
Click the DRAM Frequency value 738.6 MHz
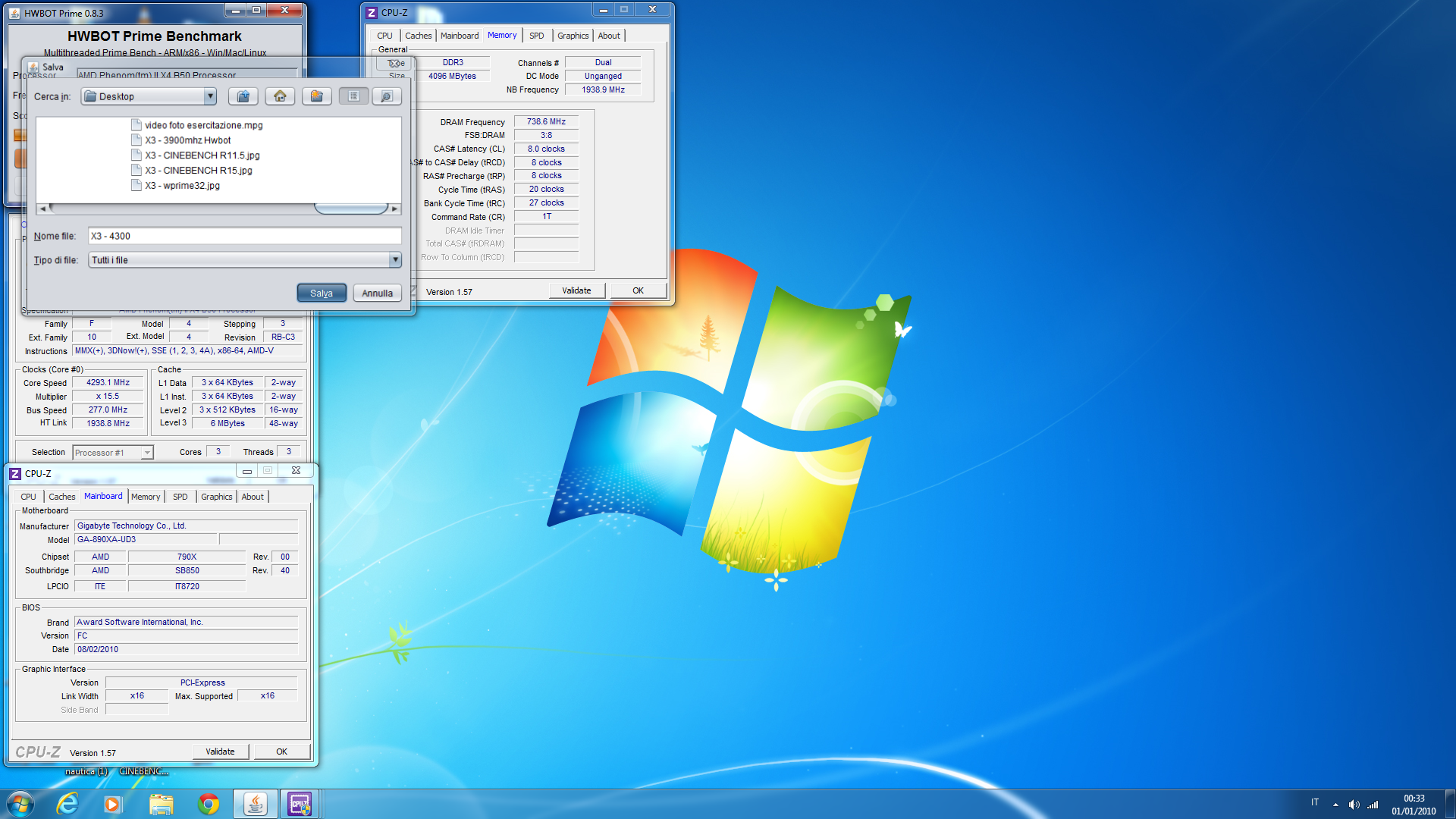pyautogui.click(x=546, y=121)
